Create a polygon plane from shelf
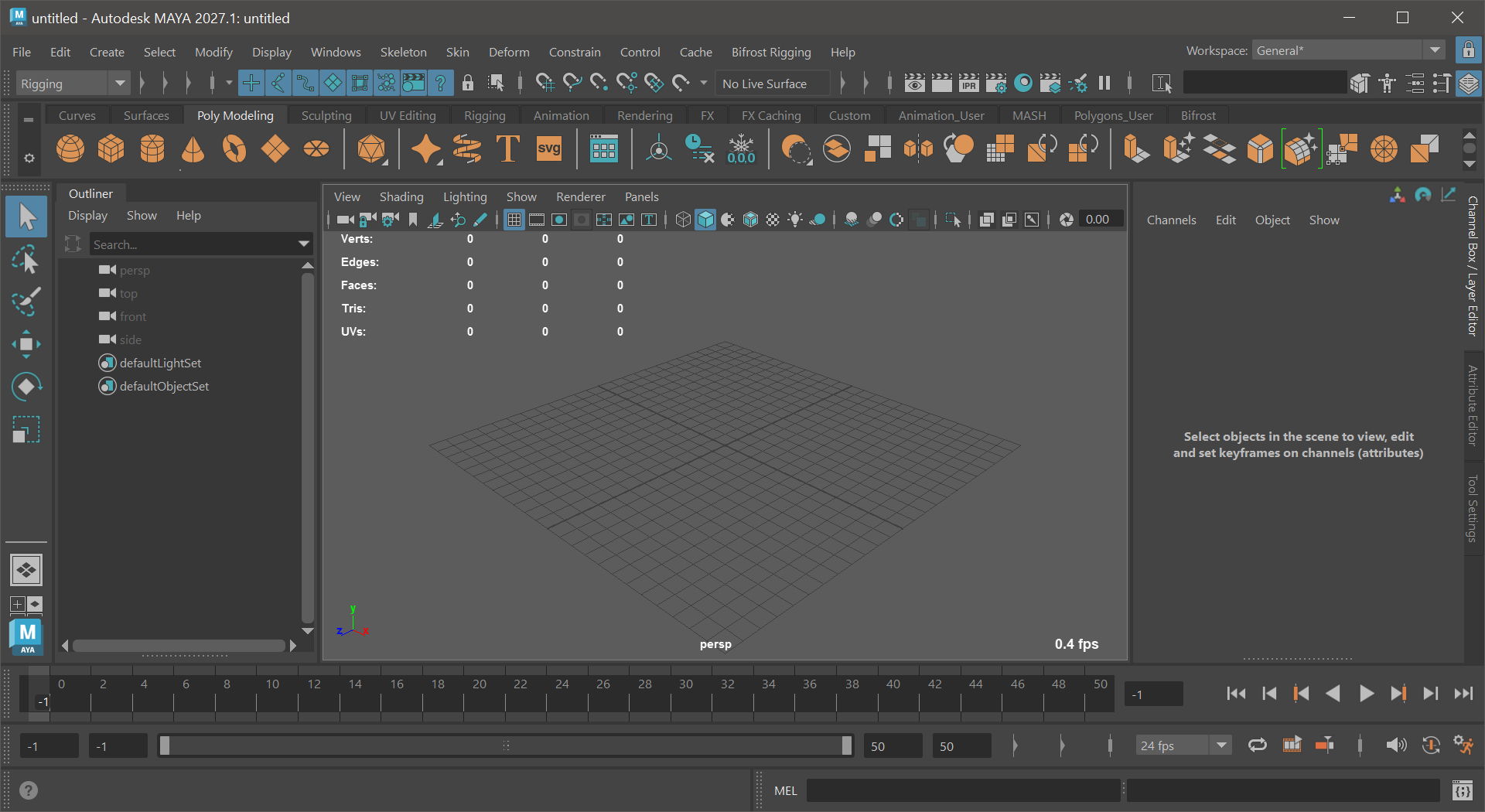The width and height of the screenshot is (1485, 812). pyautogui.click(x=275, y=148)
